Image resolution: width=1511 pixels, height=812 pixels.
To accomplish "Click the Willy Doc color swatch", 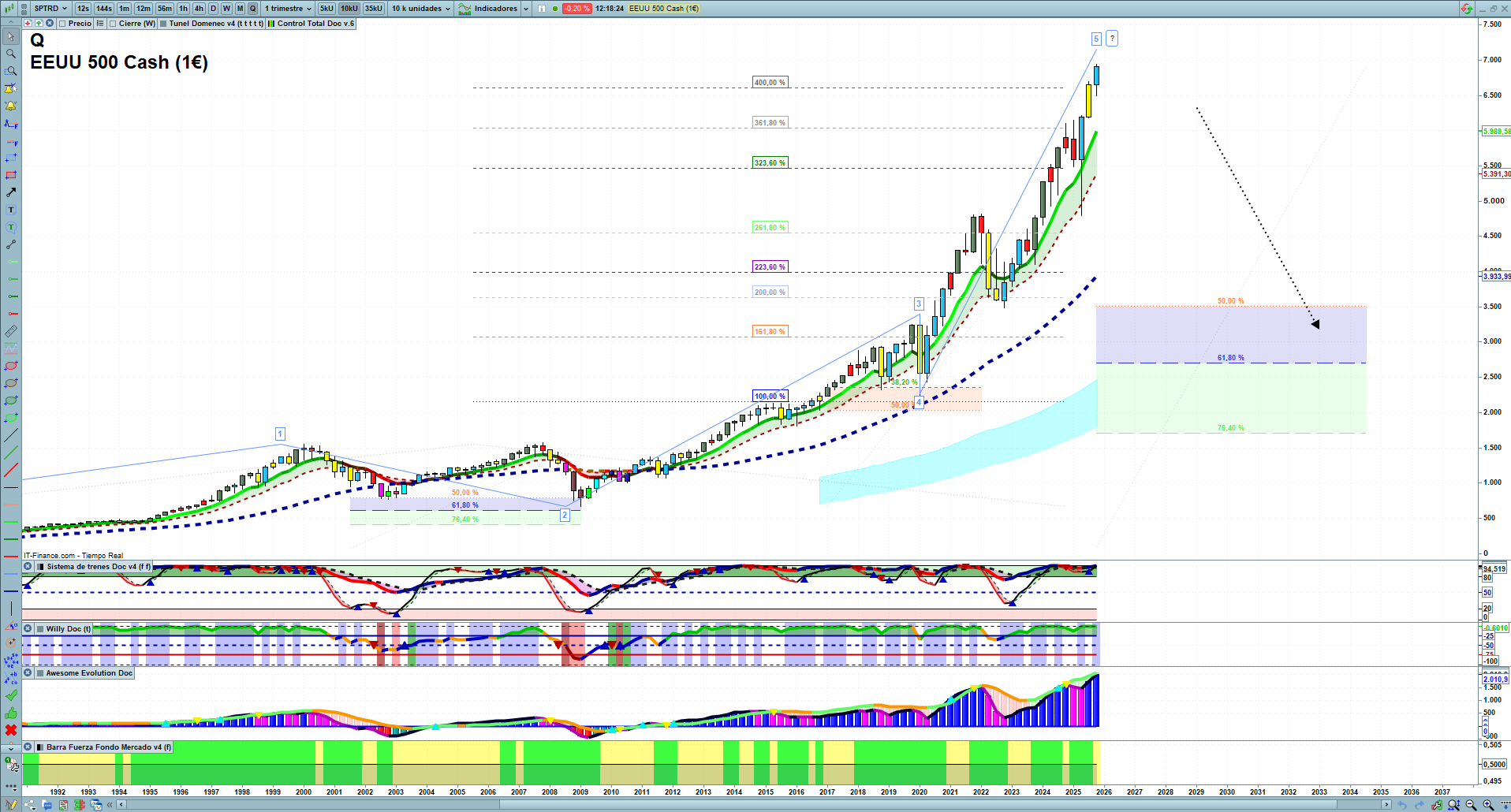I will tap(40, 629).
